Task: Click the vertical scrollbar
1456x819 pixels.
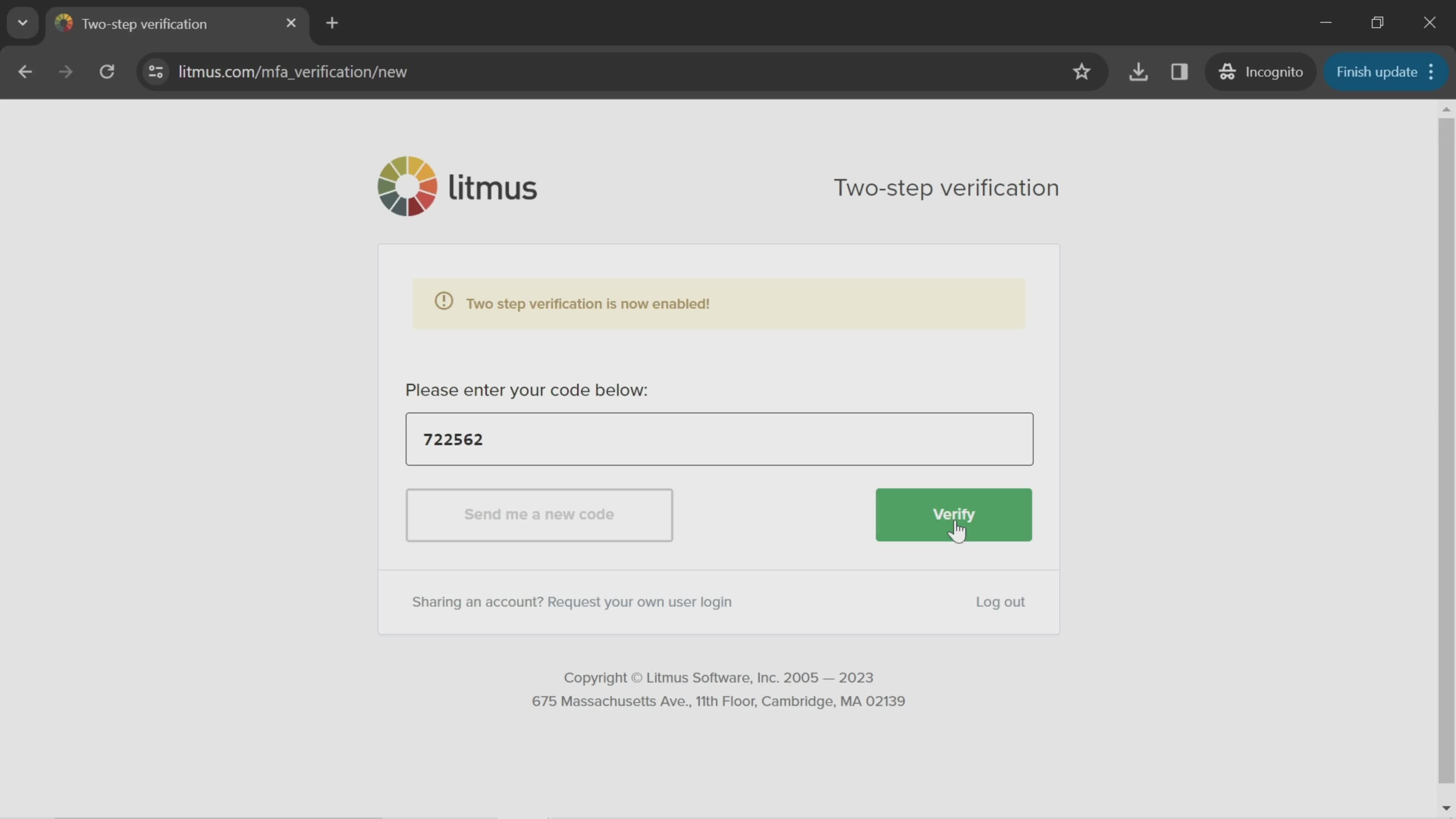Action: click(1446, 450)
